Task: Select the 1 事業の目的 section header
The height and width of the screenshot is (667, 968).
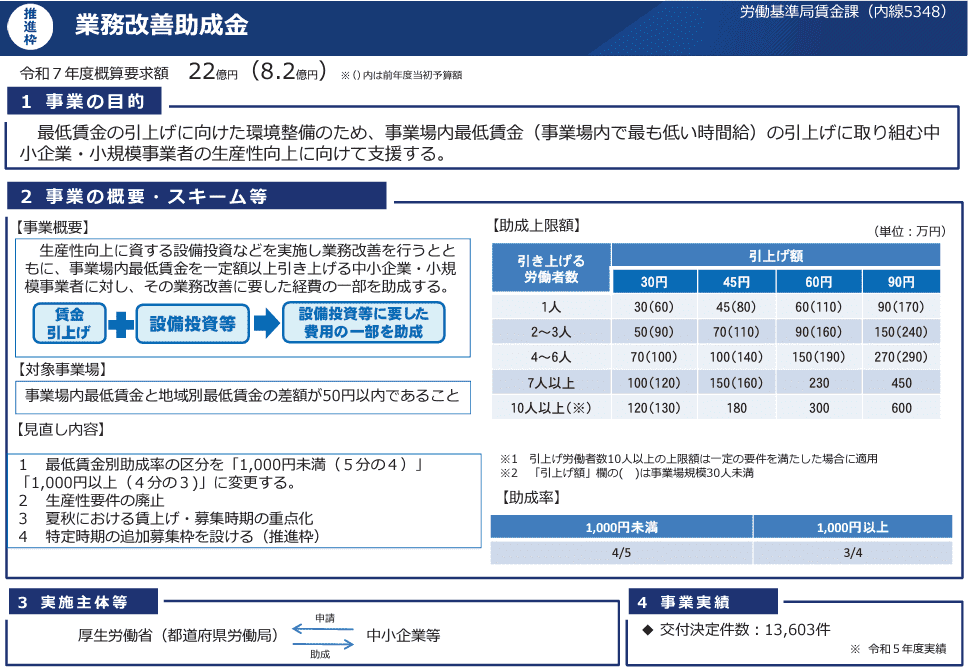Action: (x=84, y=102)
